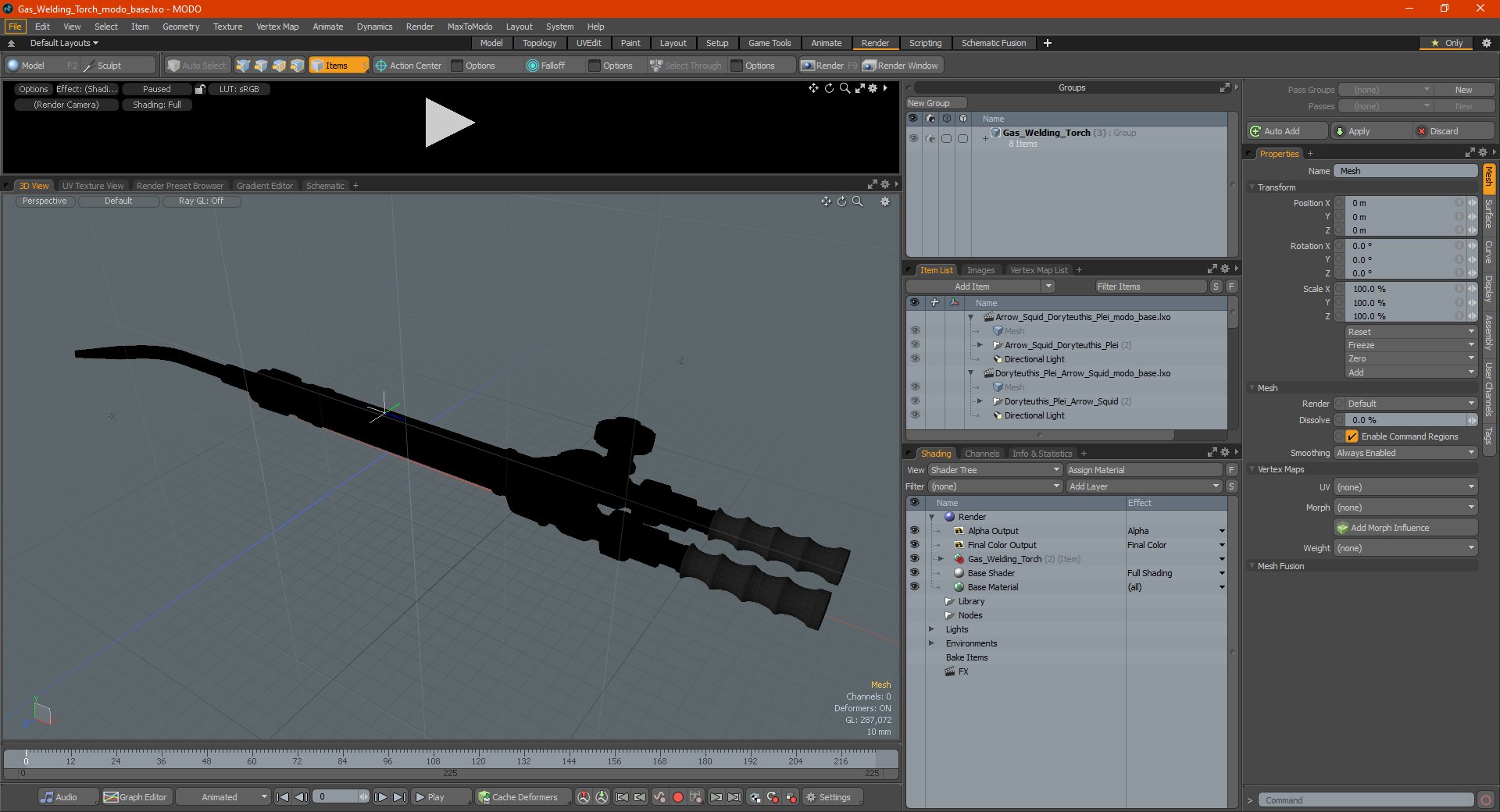Jump to last frame
Image resolution: width=1500 pixels, height=812 pixels.
pos(399,797)
